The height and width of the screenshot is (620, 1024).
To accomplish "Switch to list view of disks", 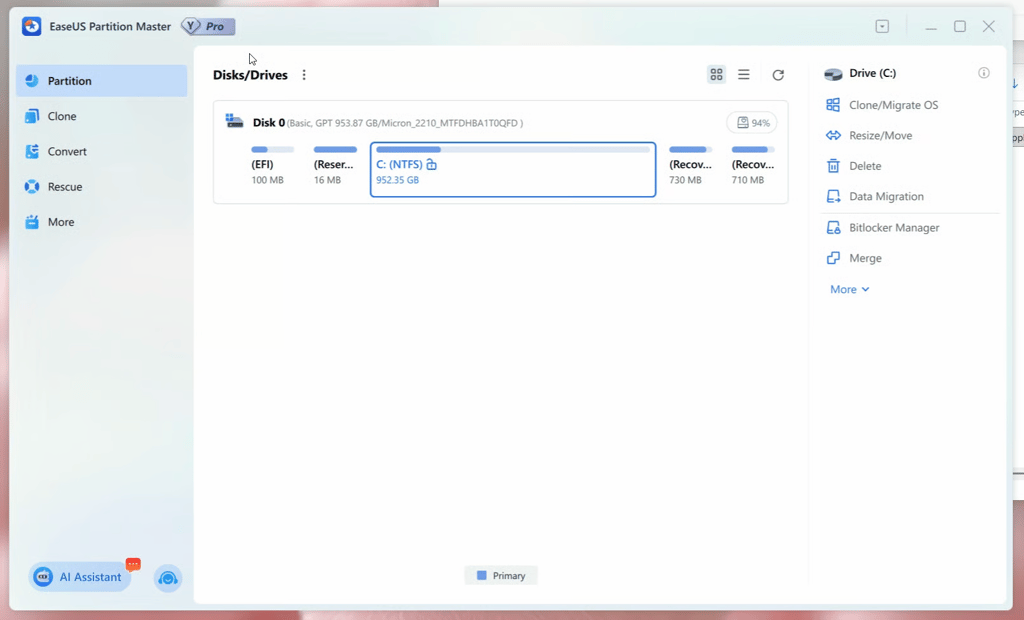I will [x=744, y=74].
